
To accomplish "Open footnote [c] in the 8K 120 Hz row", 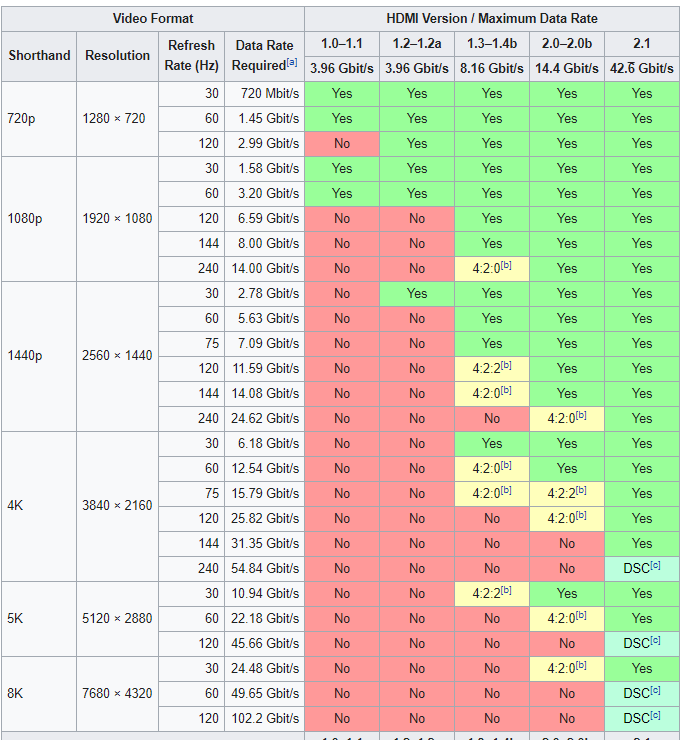I will pyautogui.click(x=655, y=715).
